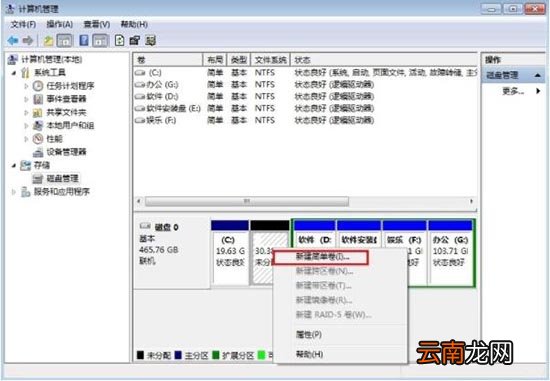Expand the 任务计划程序 tree node
Screen dimensions: 550x381
pos(26,86)
